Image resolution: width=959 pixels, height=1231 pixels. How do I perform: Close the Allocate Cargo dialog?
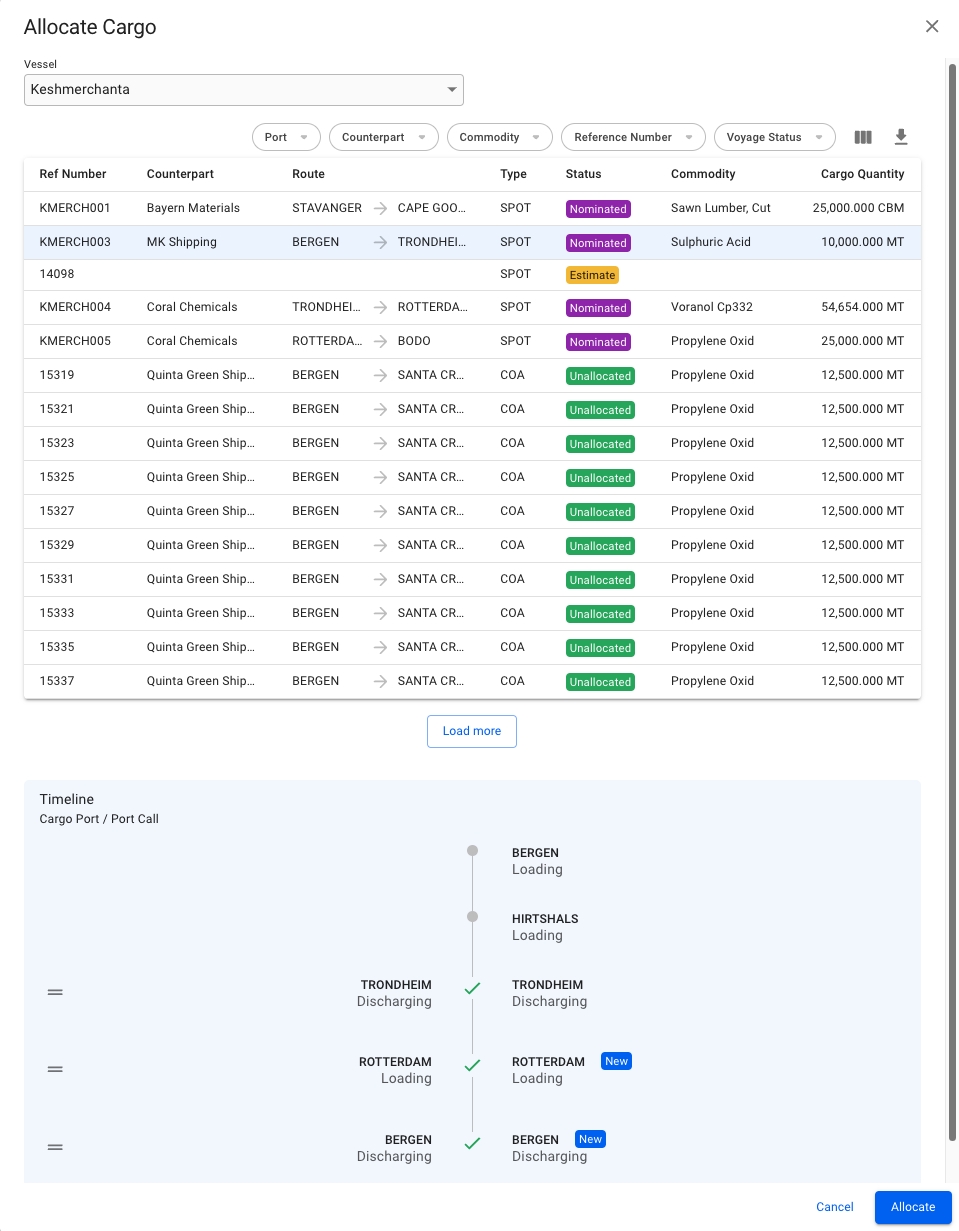tap(932, 27)
